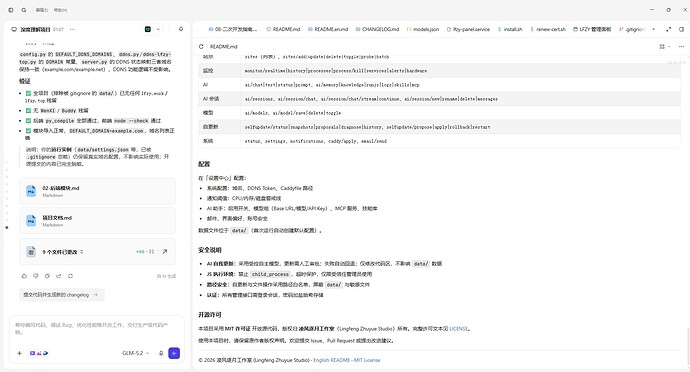Screen dimensions: 690x372
Task: Click the split panel icon at tab bar end
Action: tap(681, 29)
